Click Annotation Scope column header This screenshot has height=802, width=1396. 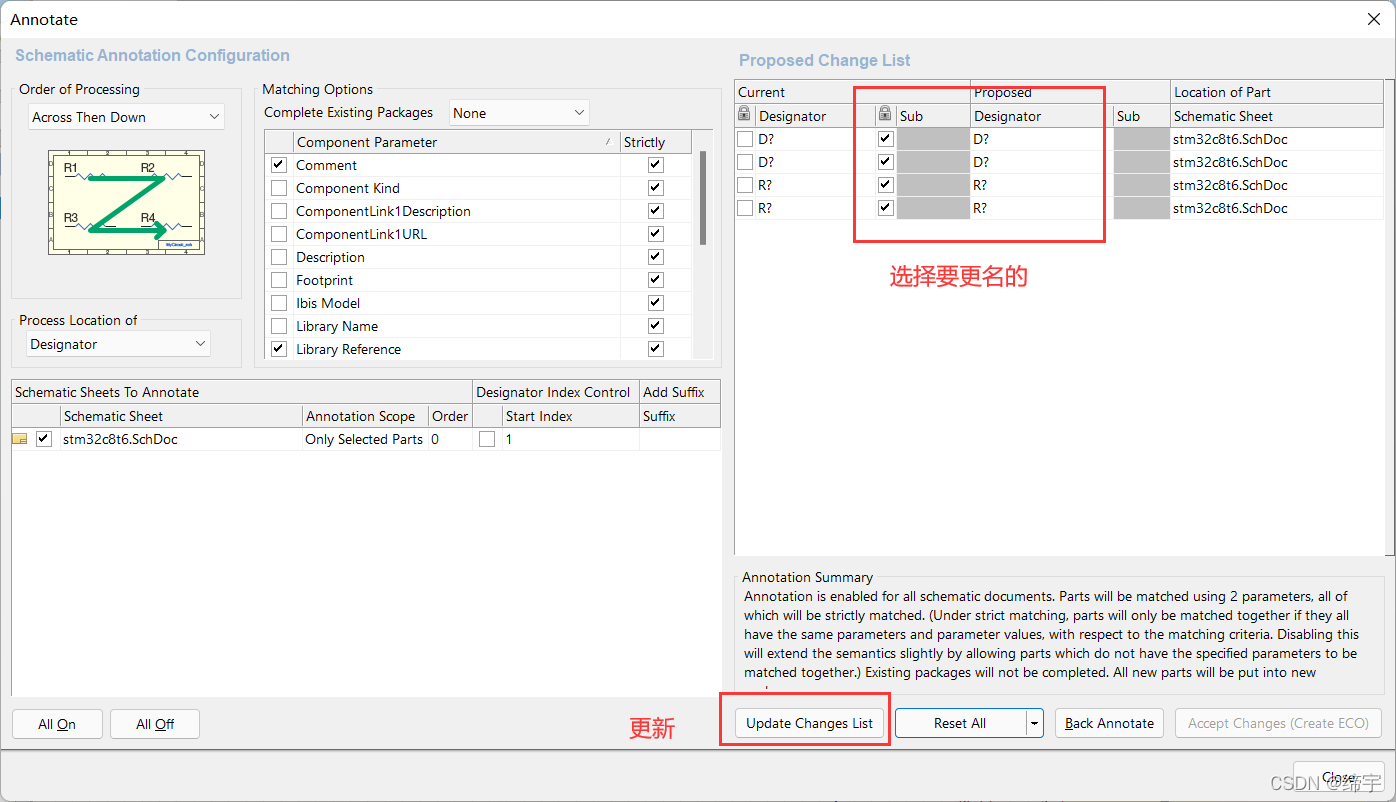coord(365,416)
